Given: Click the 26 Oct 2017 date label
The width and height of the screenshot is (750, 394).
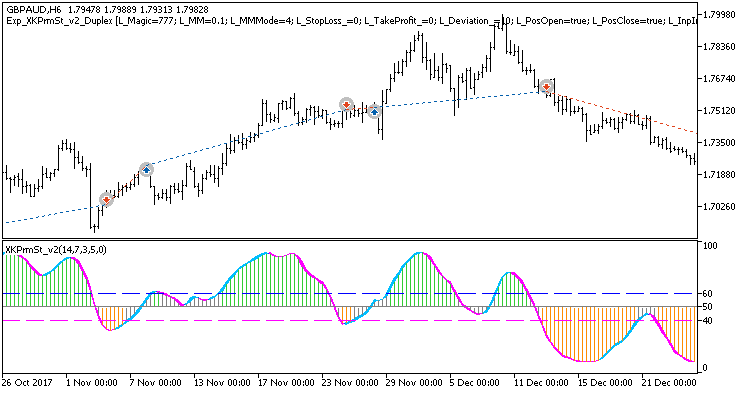Looking at the screenshot, I should point(27,383).
